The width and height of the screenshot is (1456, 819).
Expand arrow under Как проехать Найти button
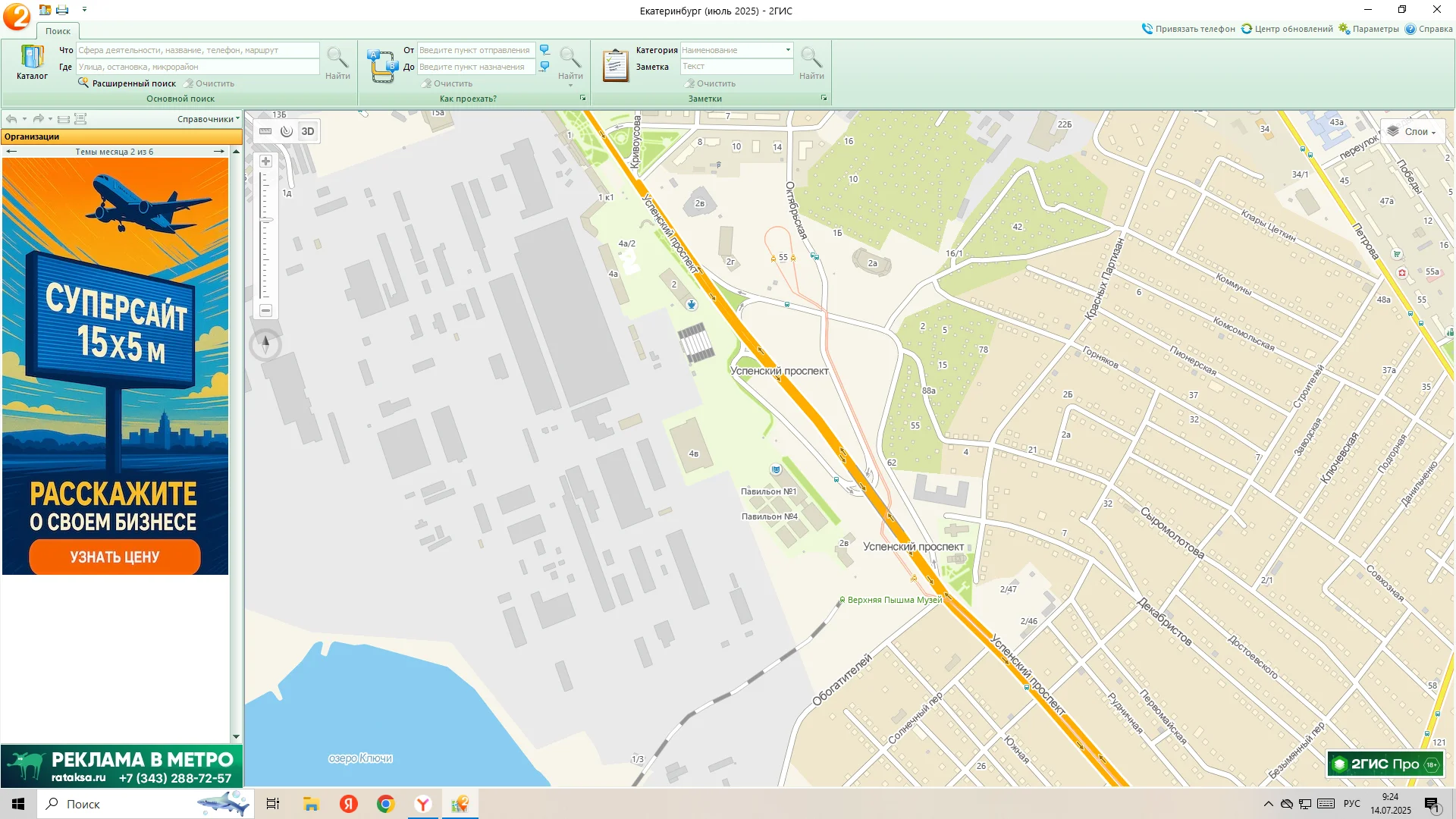point(570,85)
